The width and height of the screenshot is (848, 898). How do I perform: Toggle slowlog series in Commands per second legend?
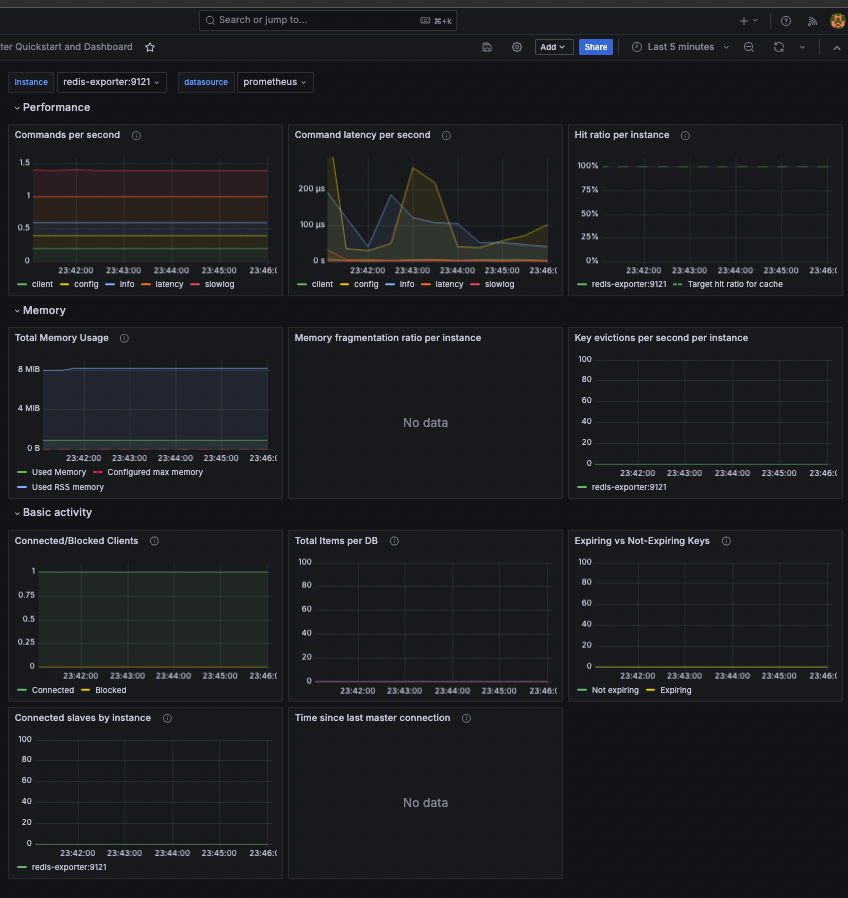(x=219, y=285)
